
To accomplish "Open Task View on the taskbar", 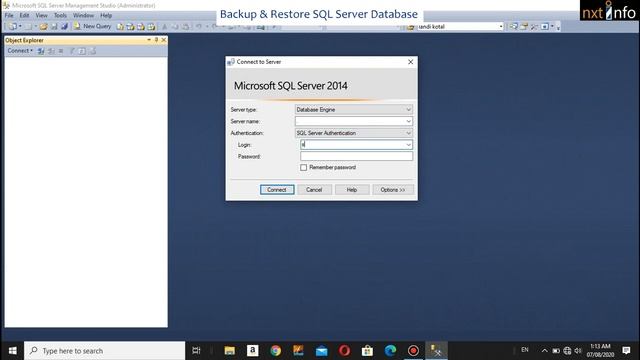I will click(x=196, y=351).
